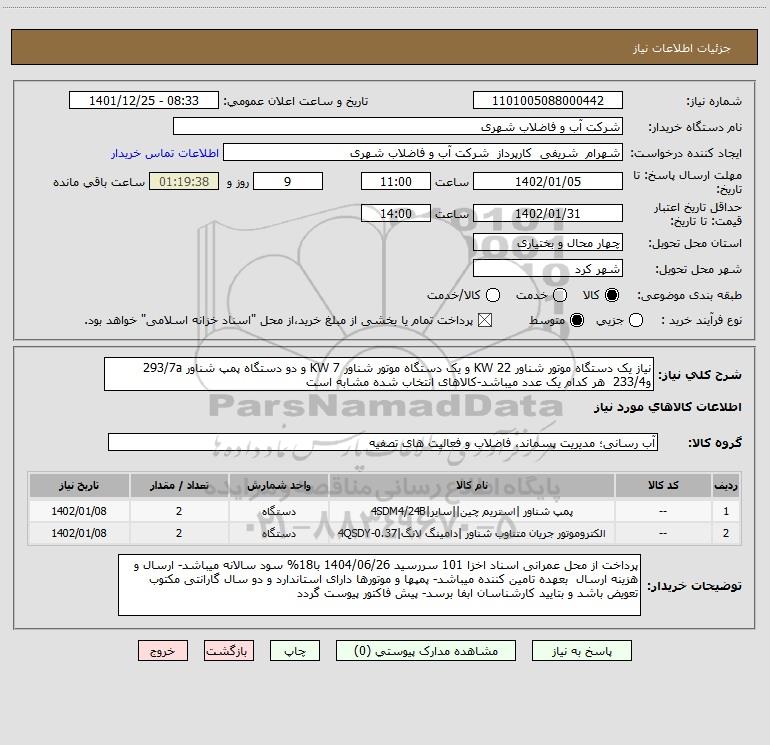Click the نام کالا column header

[x=471, y=485]
